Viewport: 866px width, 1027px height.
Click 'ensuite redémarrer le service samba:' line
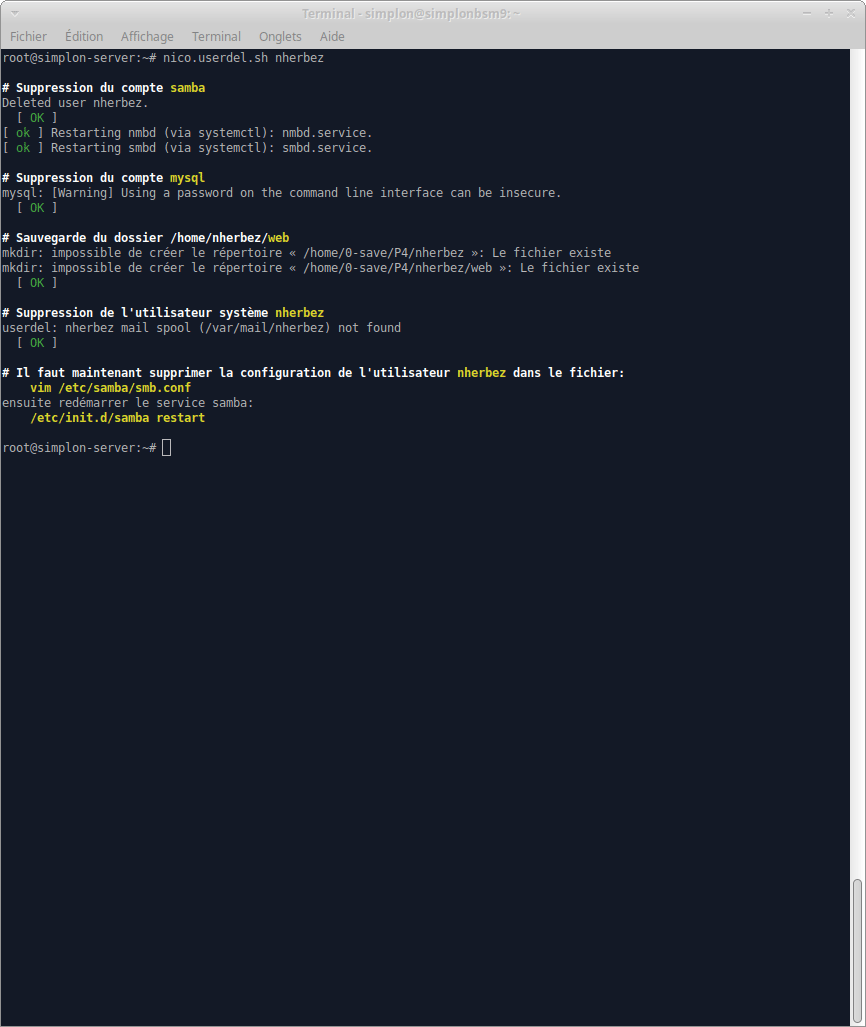coord(128,403)
